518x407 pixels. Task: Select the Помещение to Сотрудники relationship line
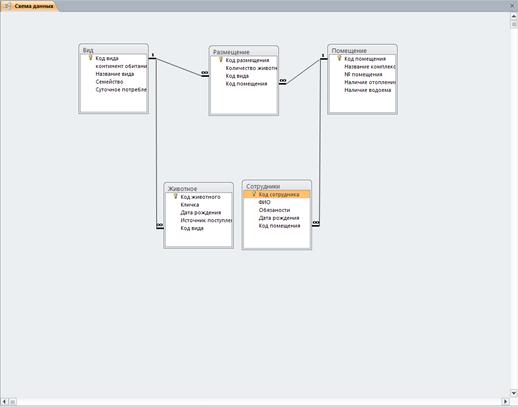[x=320, y=143]
